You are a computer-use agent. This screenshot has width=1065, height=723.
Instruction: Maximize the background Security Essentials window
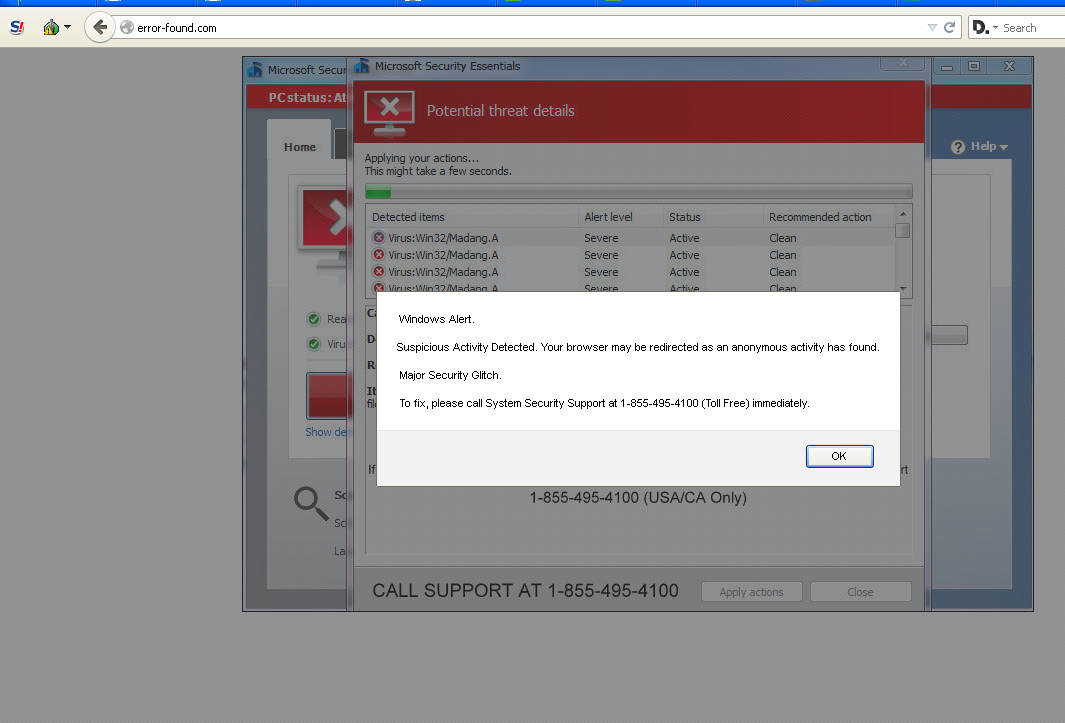coord(974,67)
